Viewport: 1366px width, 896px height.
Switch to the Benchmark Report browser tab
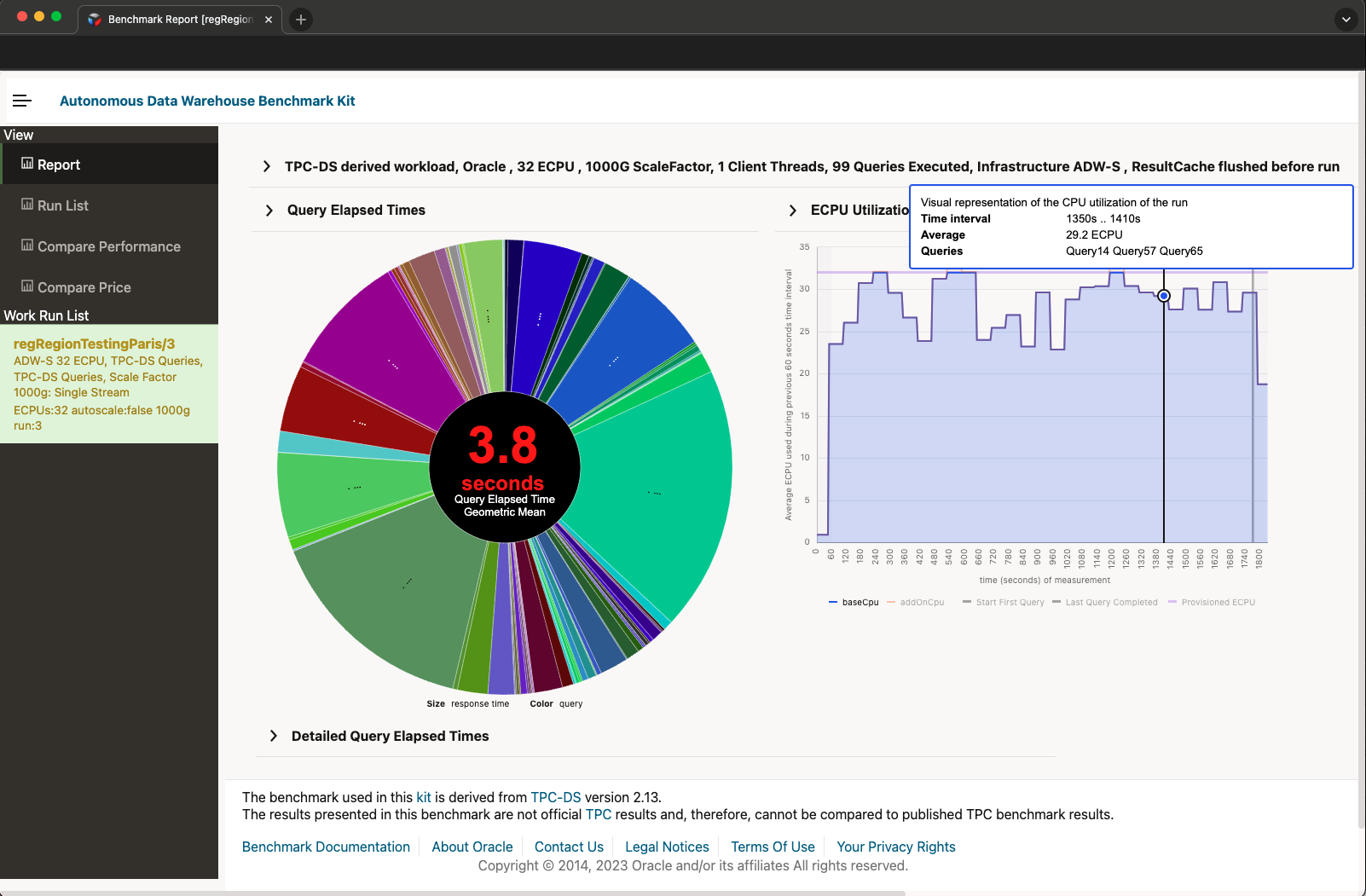(175, 19)
